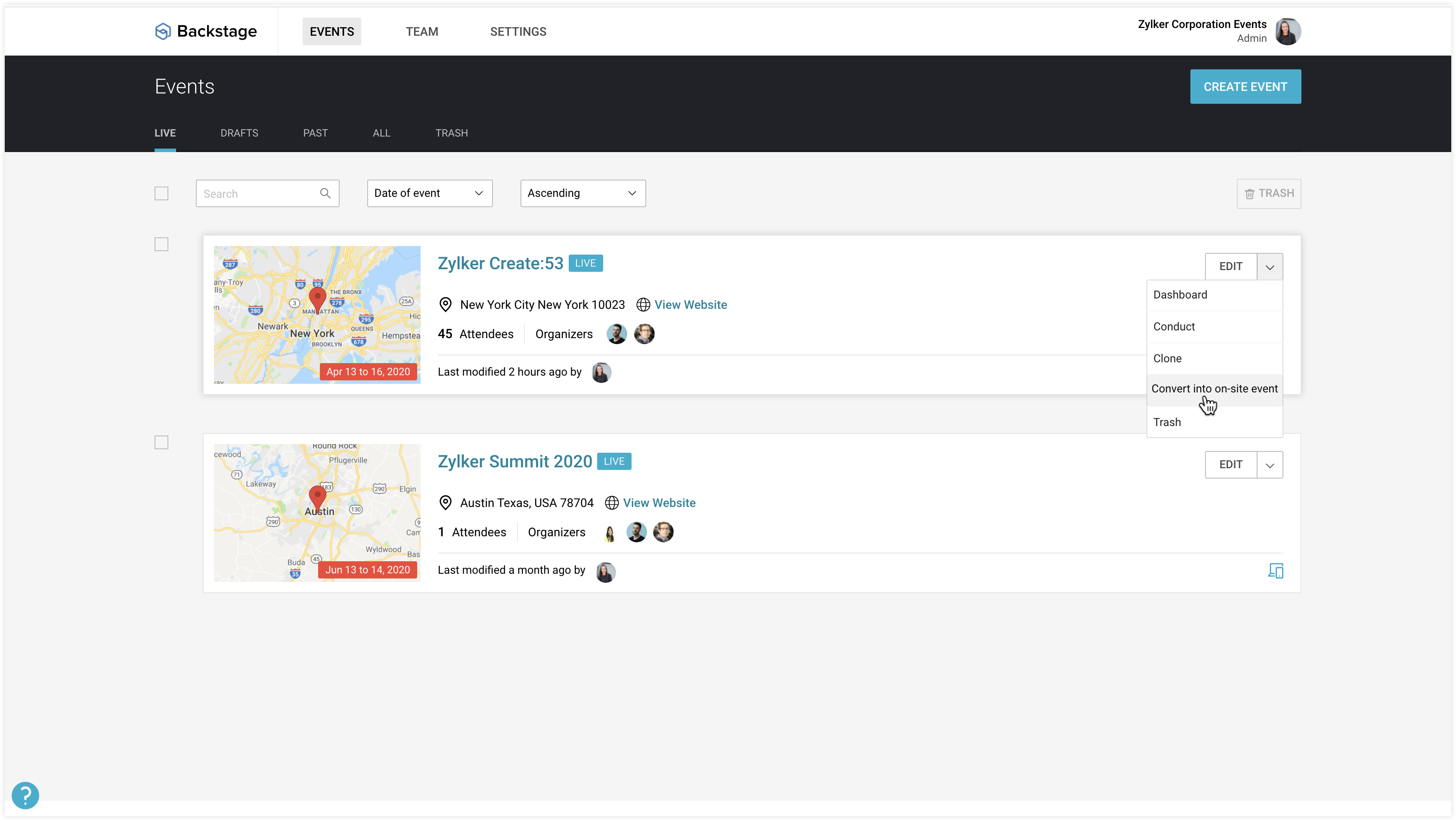Click the Austin map thumbnail
The width and height of the screenshot is (1456, 821).
click(316, 512)
